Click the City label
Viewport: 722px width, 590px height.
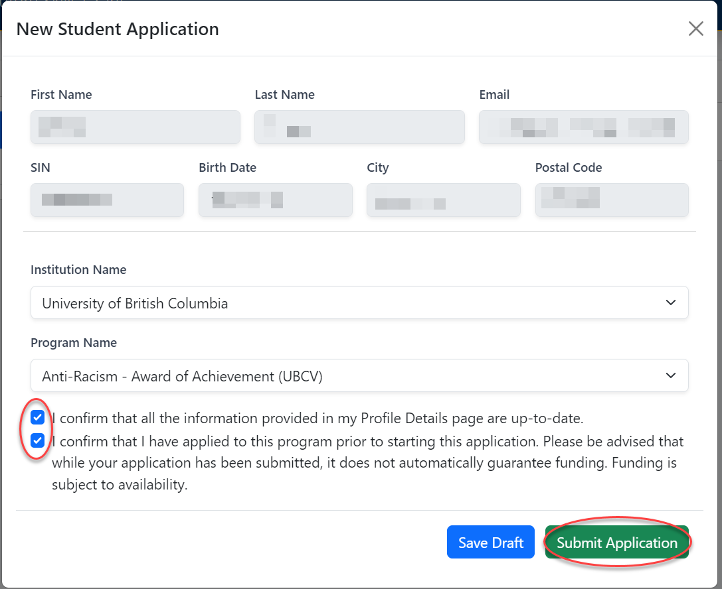point(378,168)
